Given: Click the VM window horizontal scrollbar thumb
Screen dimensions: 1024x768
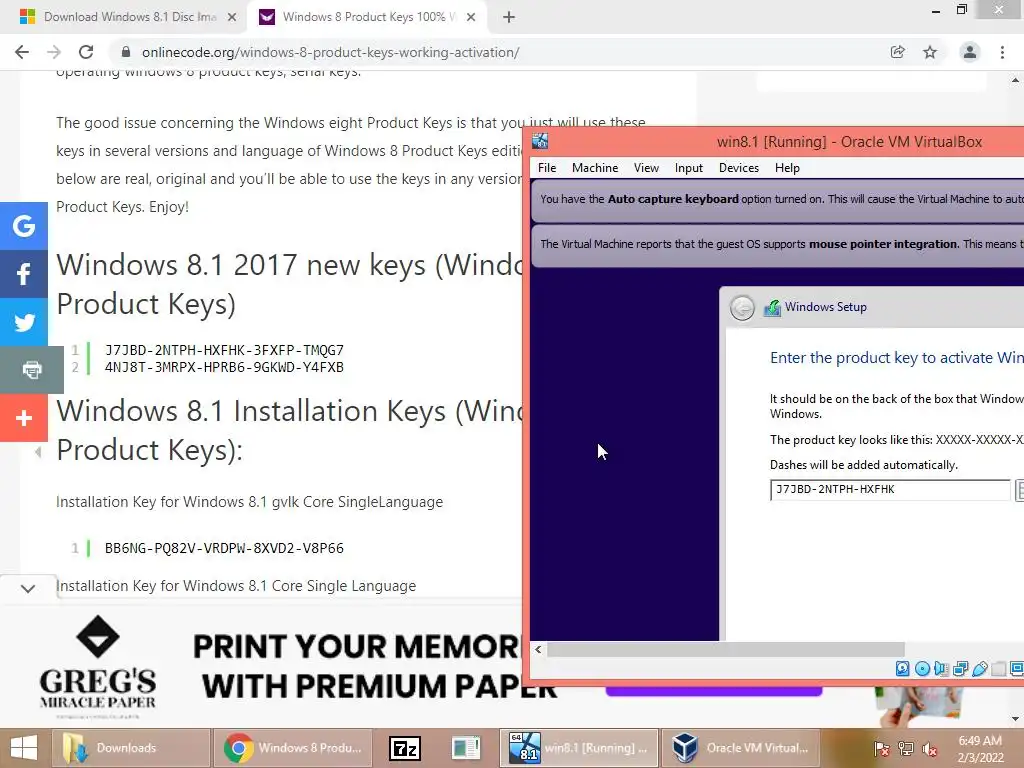Looking at the screenshot, I should coord(726,649).
